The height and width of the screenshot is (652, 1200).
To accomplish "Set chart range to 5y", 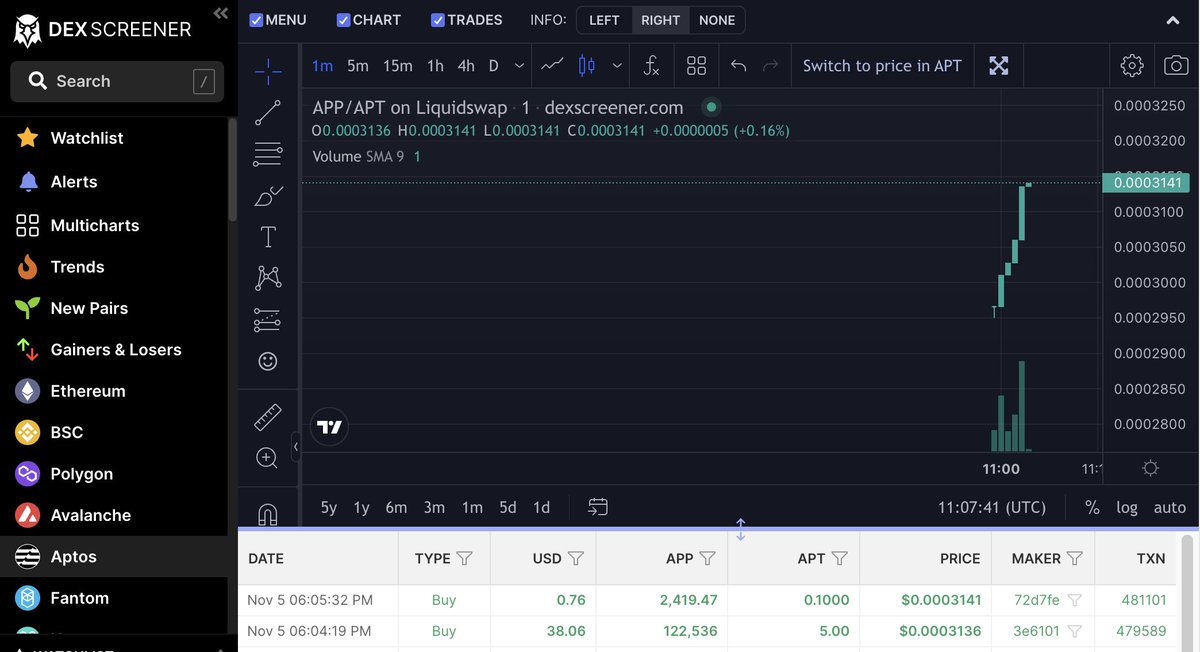I will click(x=329, y=507).
